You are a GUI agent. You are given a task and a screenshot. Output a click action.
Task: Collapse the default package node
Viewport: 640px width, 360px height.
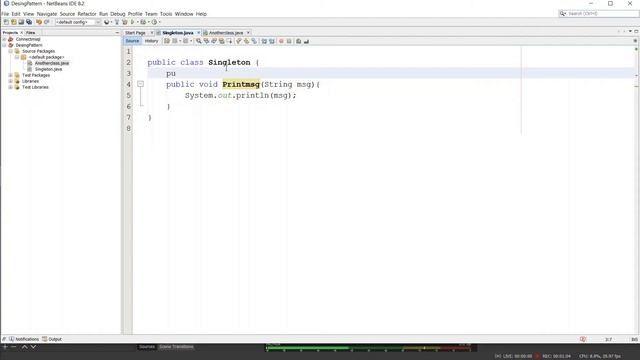[x=17, y=57]
